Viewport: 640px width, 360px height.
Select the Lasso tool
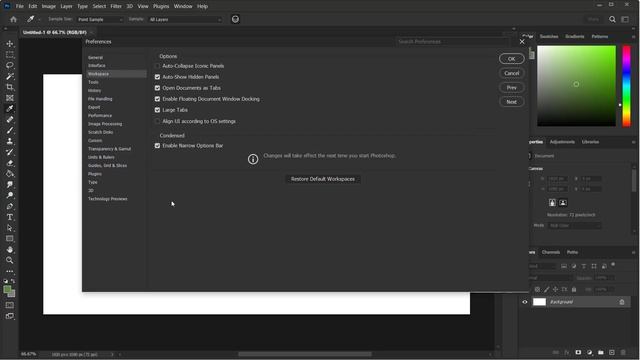point(10,65)
